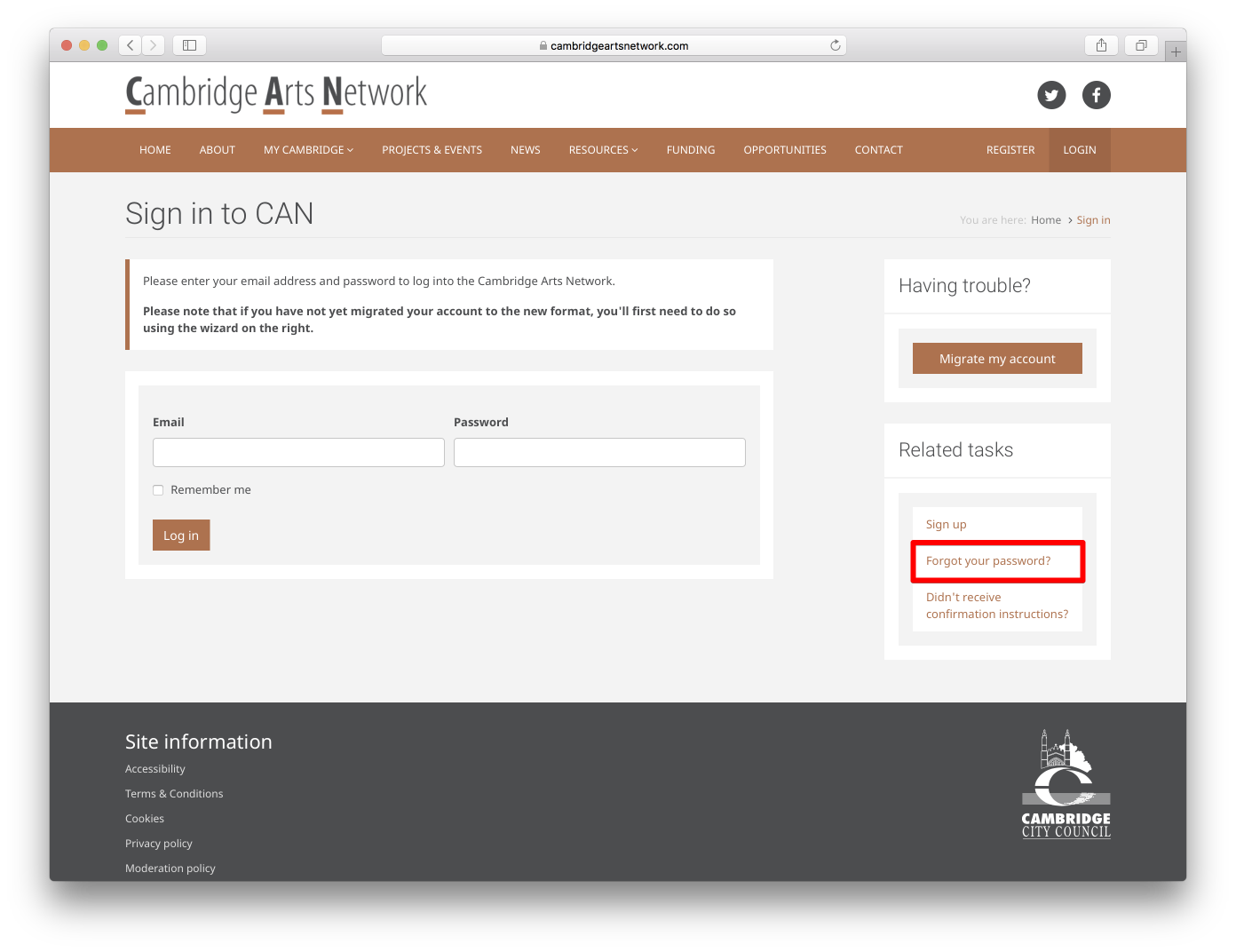1236x952 pixels.
Task: Expand the Resources dropdown menu
Action: click(603, 150)
